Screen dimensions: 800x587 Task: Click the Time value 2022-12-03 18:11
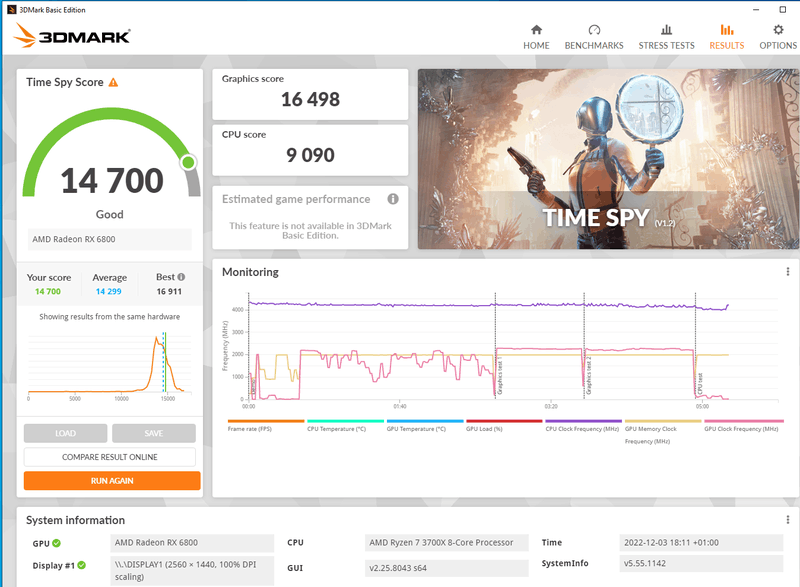point(701,543)
